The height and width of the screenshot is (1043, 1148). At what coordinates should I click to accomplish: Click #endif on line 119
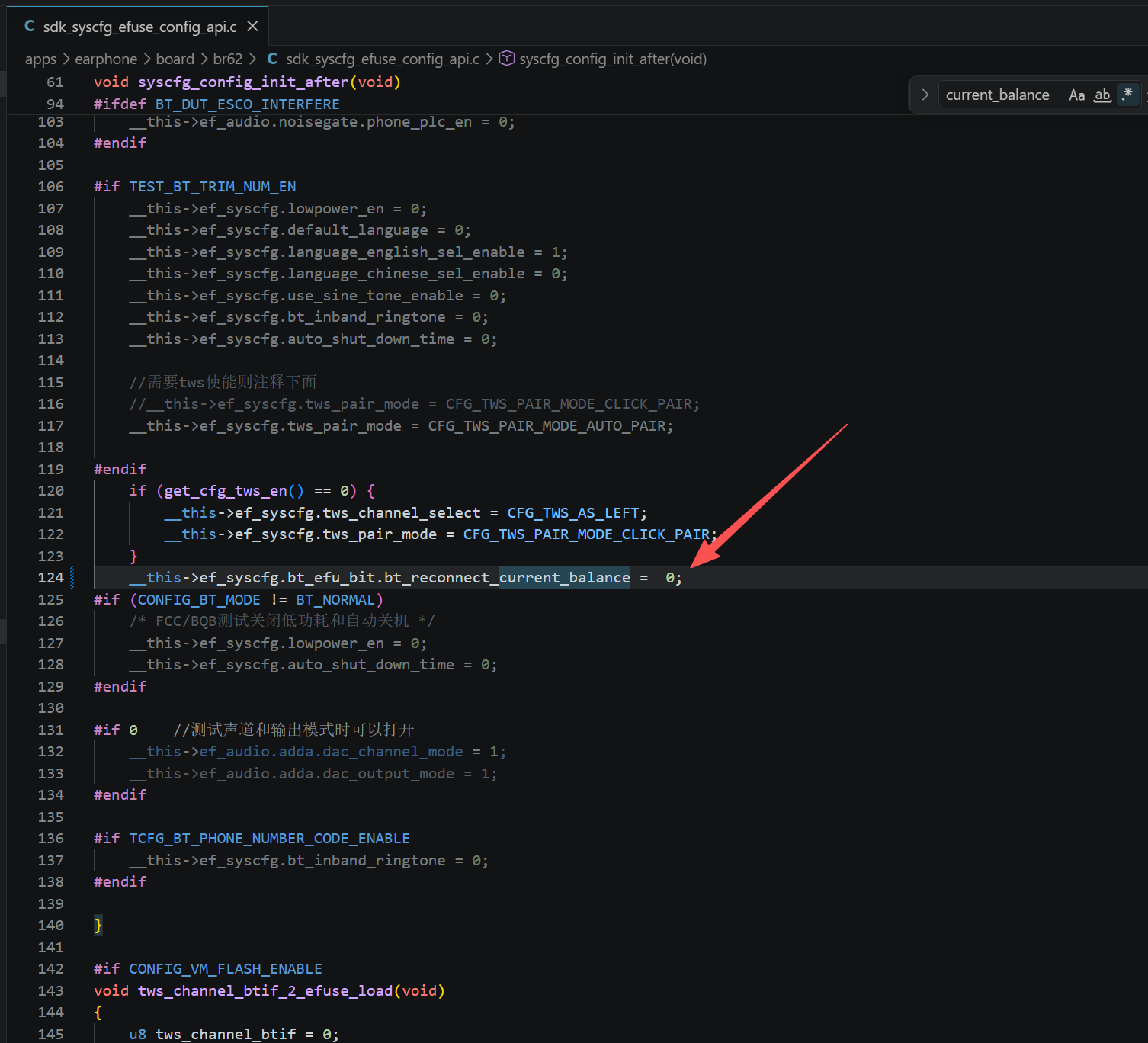(120, 469)
